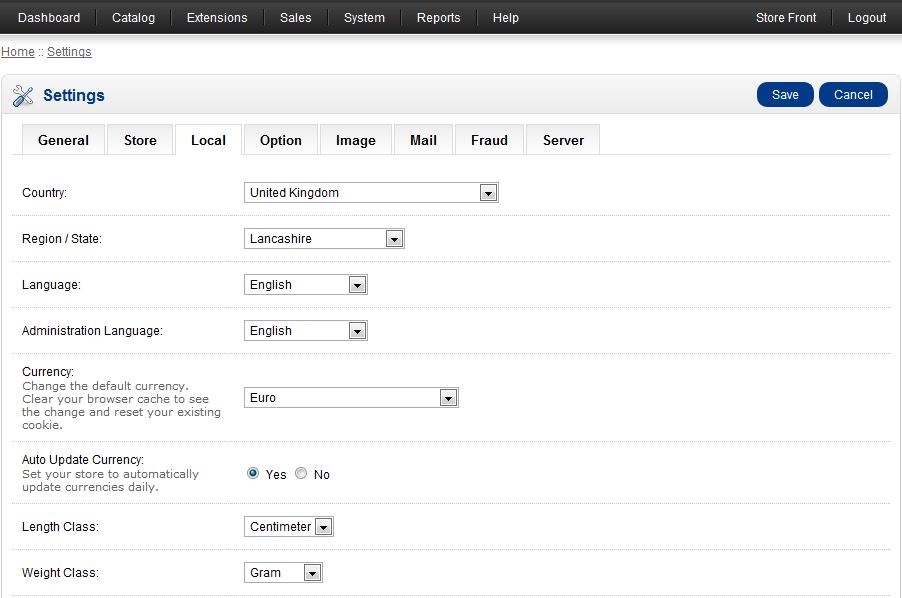Switch to the Option tab
Screen dimensions: 902x598
pyautogui.click(x=281, y=140)
